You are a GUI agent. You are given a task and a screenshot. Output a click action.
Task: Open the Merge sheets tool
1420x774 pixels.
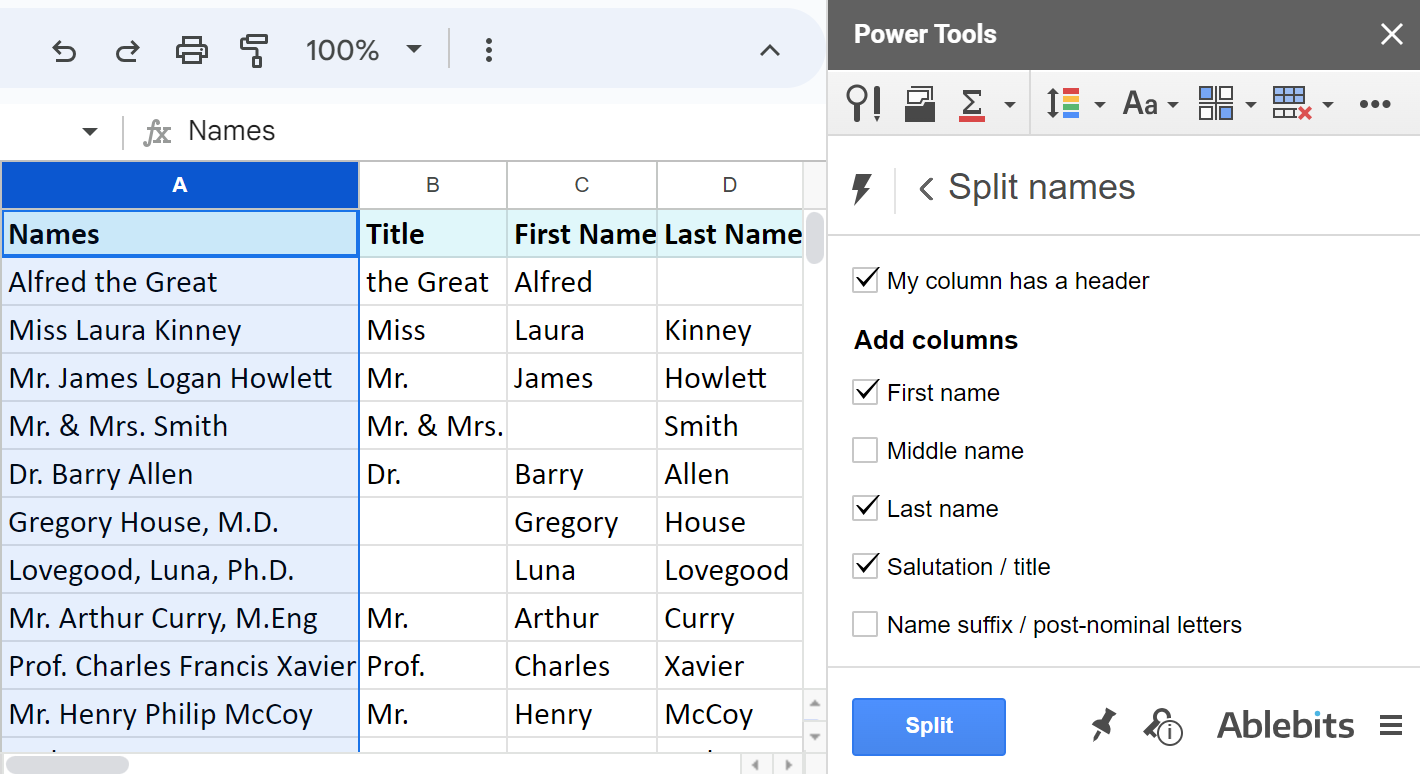[x=919, y=103]
